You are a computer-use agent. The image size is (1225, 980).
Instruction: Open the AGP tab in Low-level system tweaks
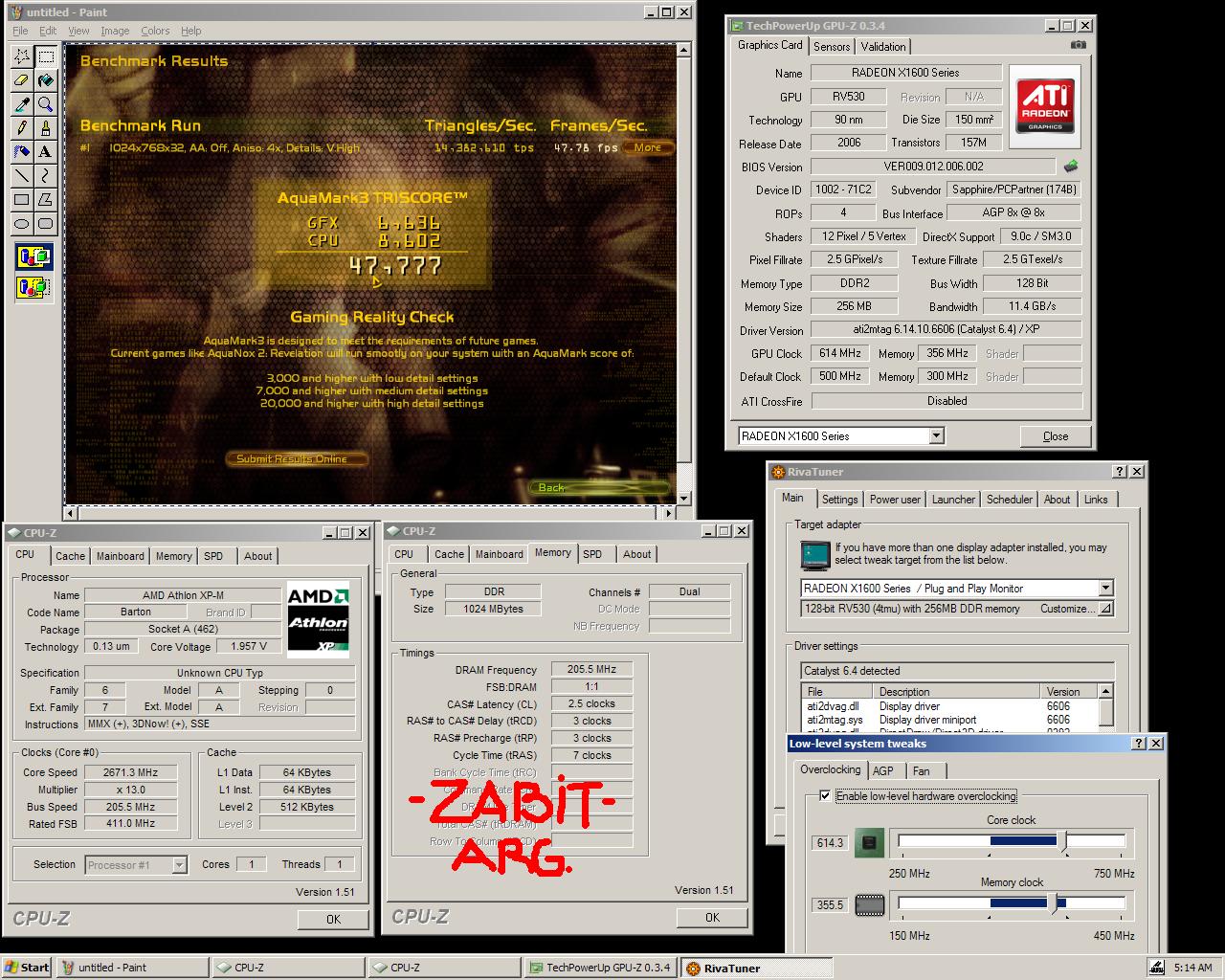pyautogui.click(x=883, y=771)
